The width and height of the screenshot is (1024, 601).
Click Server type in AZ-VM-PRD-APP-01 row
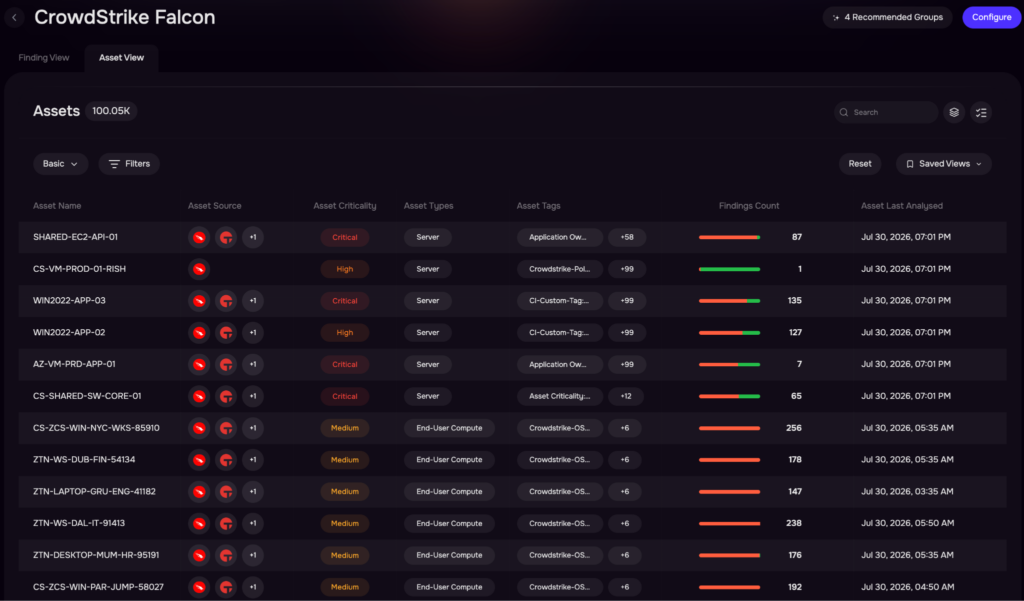[428, 364]
